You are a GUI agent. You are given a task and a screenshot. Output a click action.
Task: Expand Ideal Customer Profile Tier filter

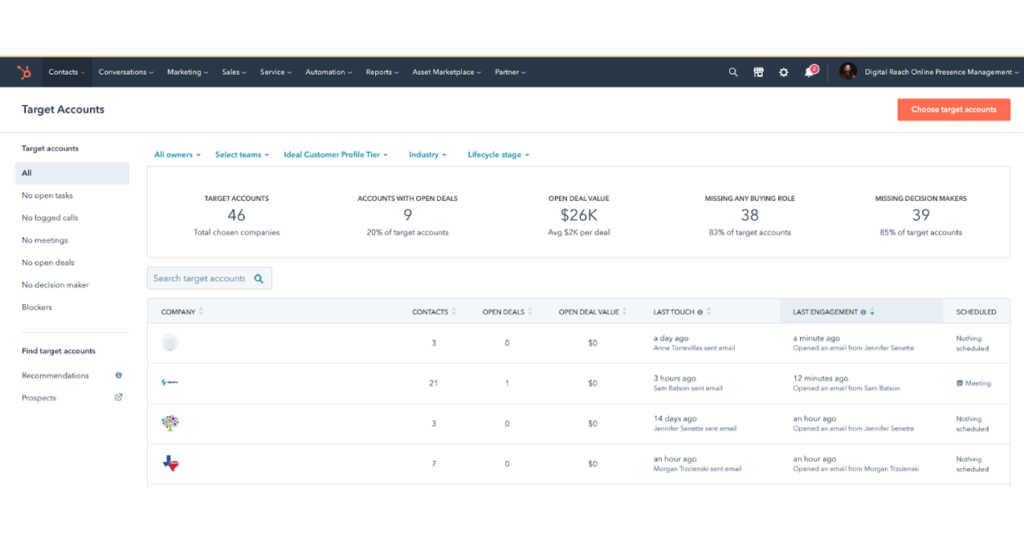(336, 155)
